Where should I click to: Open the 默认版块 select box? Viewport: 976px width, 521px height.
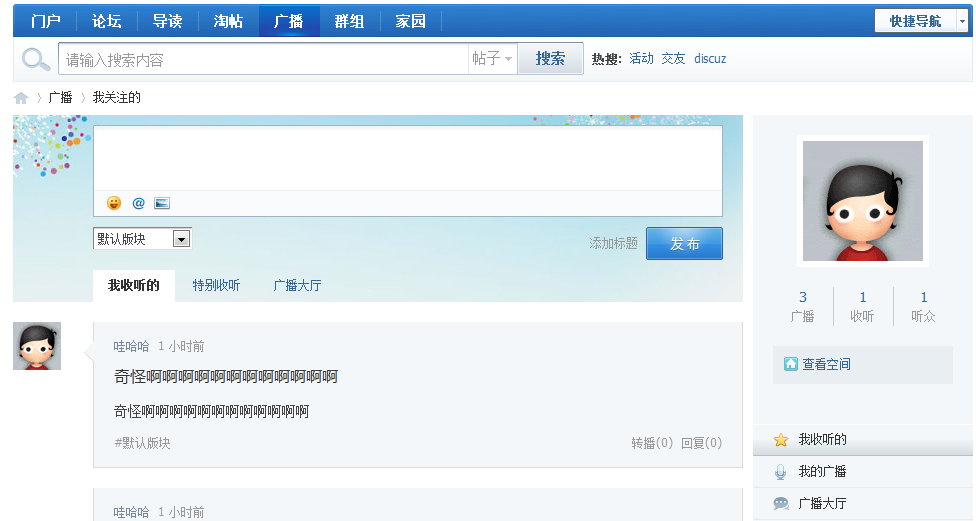(x=143, y=238)
